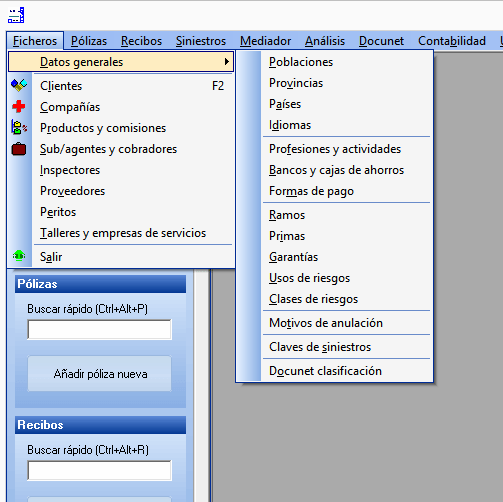Open the Siniestros menu
The width and height of the screenshot is (503, 502).
(201, 41)
